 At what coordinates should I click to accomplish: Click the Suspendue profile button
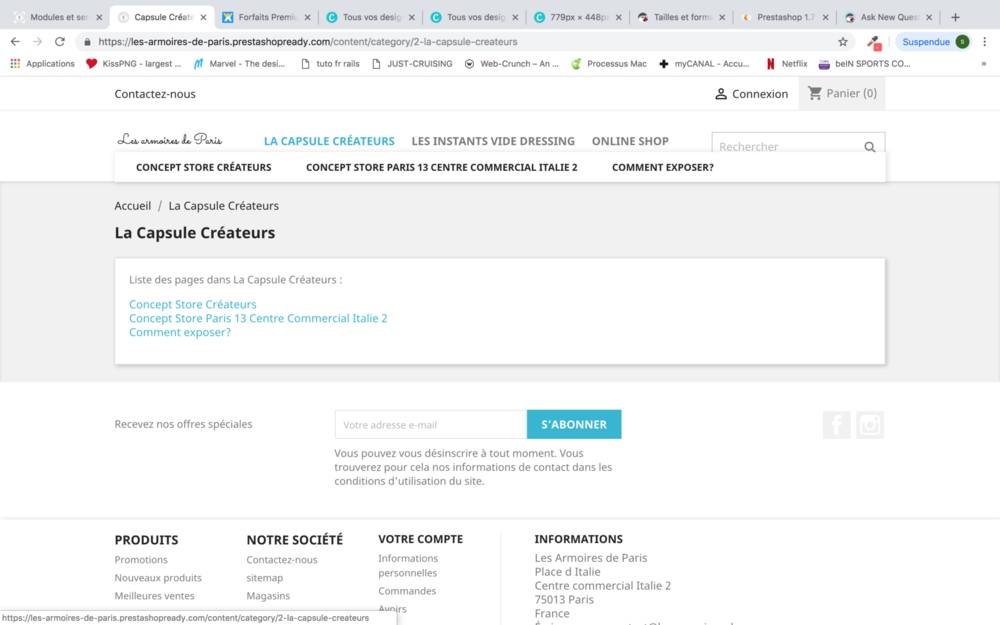[936, 41]
